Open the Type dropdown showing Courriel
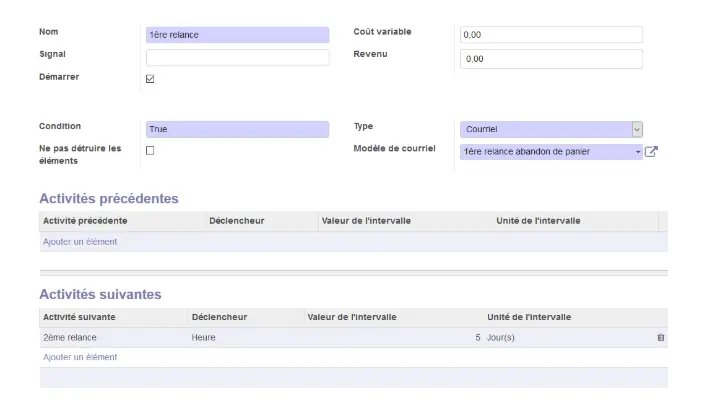The image size is (720, 414). 551,129
